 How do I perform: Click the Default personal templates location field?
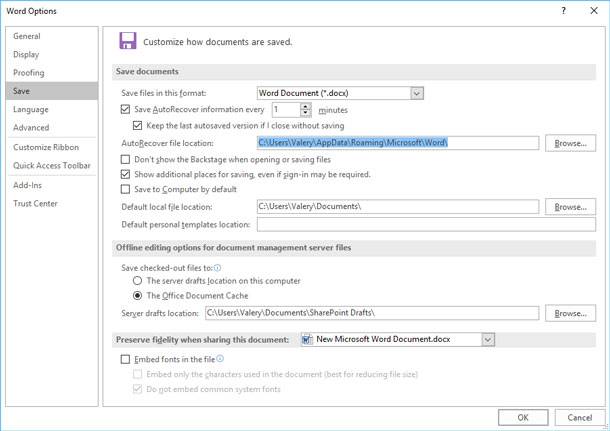[x=426, y=224]
